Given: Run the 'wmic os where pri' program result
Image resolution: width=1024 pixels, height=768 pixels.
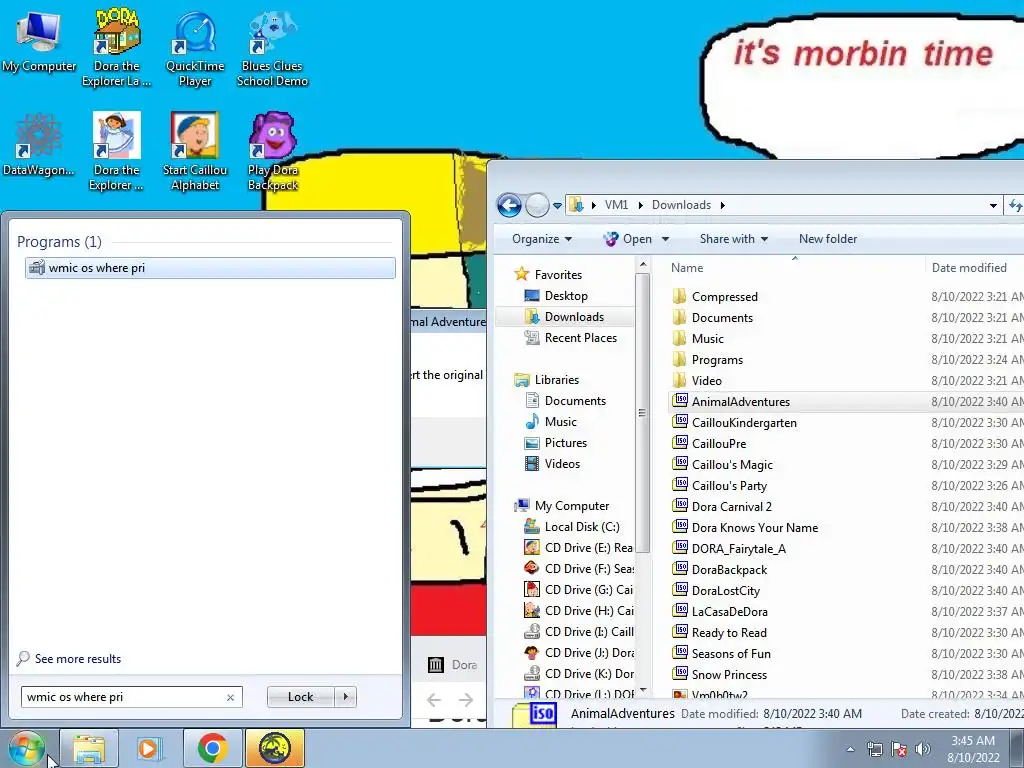Looking at the screenshot, I should 210,268.
